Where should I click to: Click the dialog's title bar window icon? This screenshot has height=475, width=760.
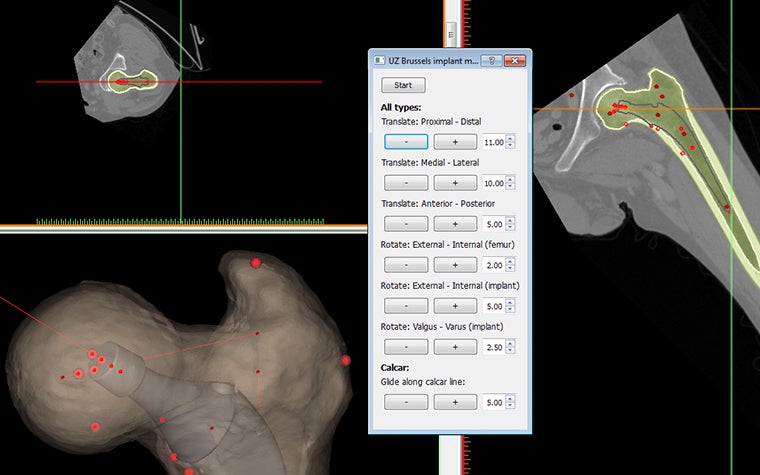379,61
